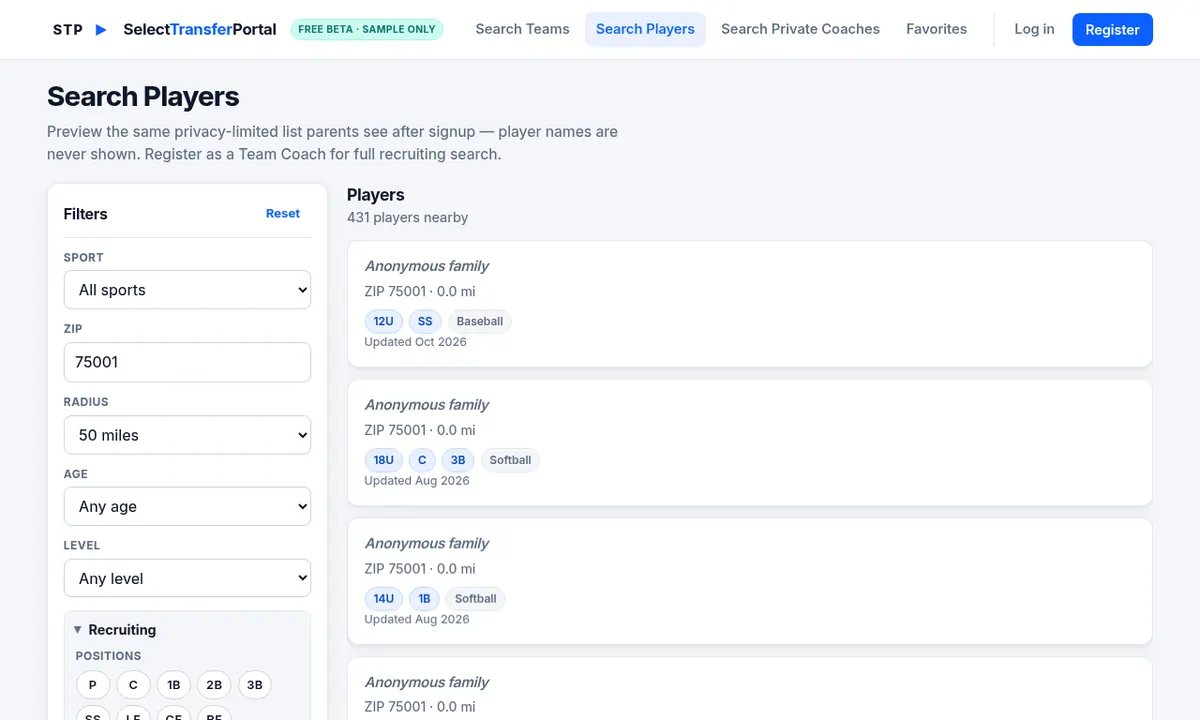Click the Updated Oct 2026 text
Image resolution: width=1200 pixels, height=720 pixels.
coord(415,342)
